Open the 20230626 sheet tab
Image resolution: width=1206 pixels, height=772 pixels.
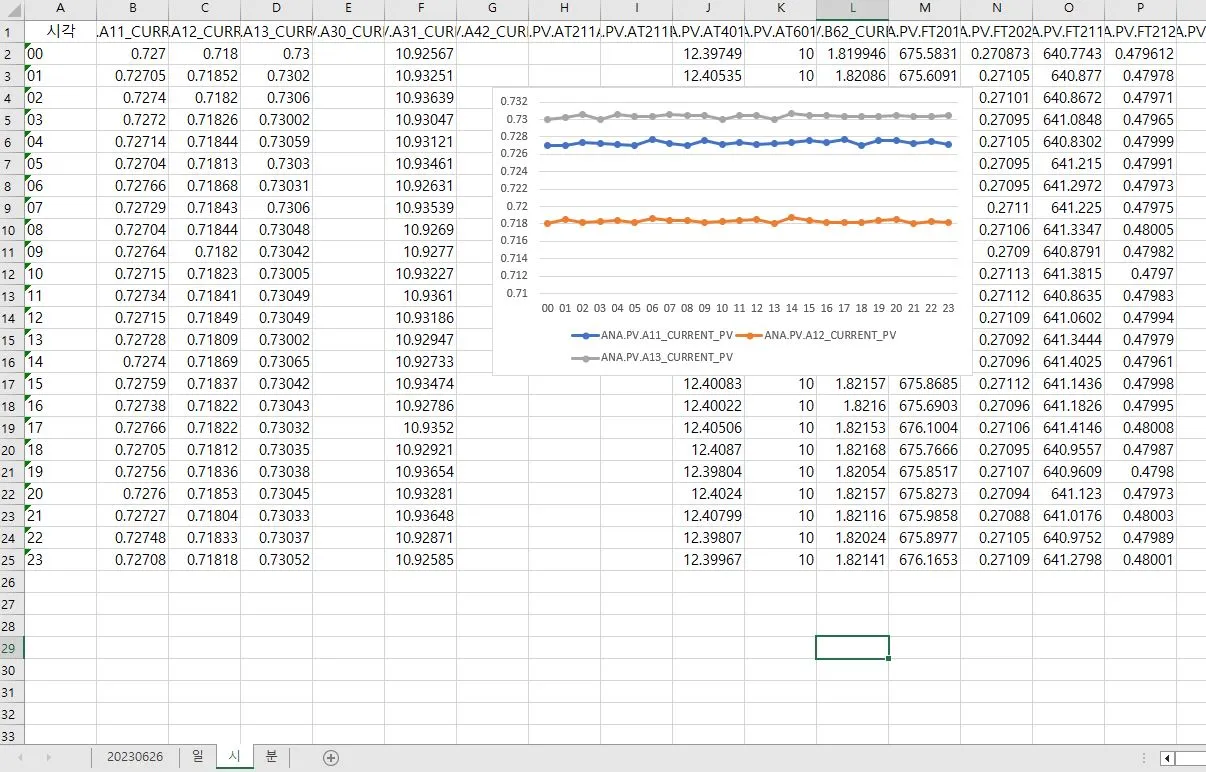135,757
